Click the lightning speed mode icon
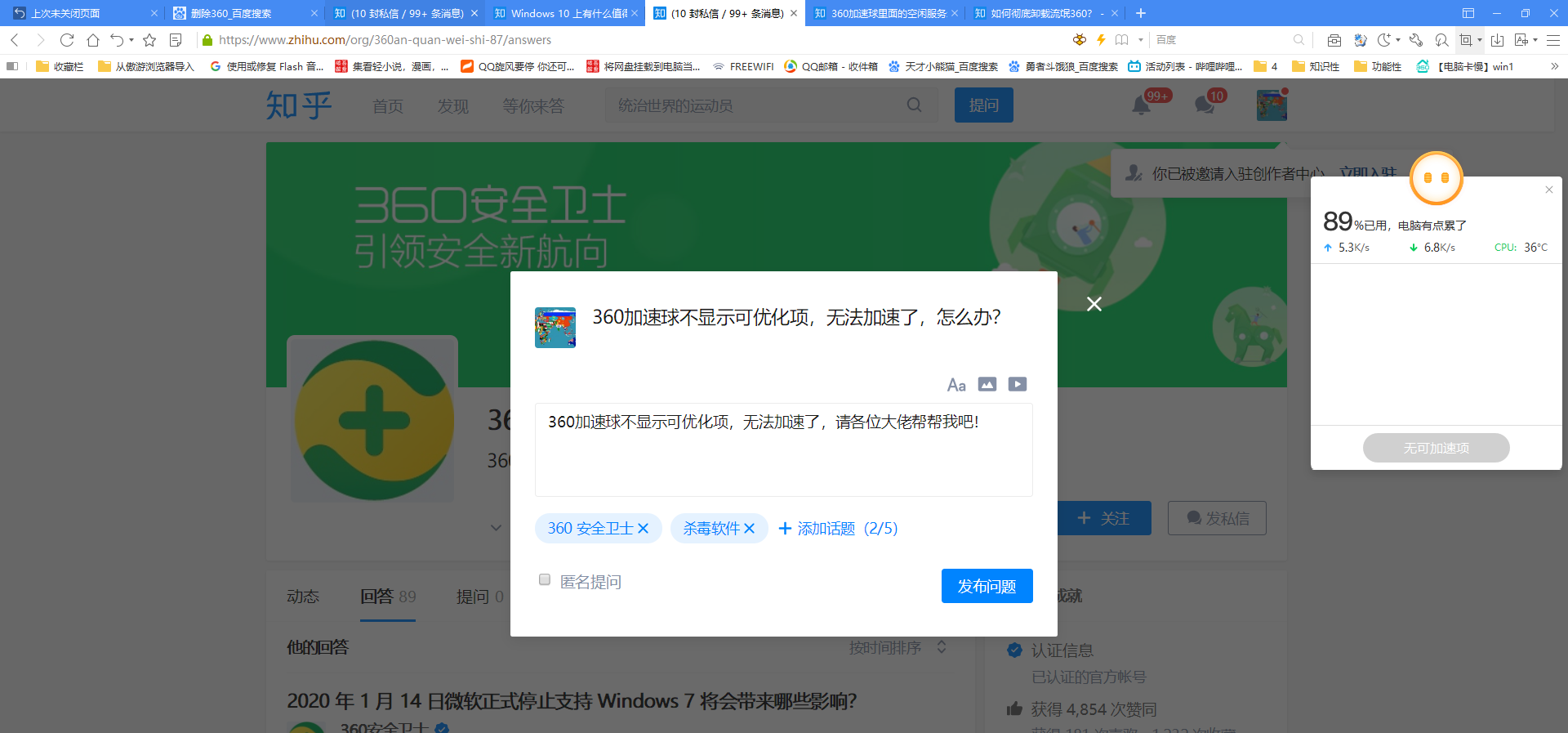This screenshot has height=733, width=1568. pos(1101,40)
